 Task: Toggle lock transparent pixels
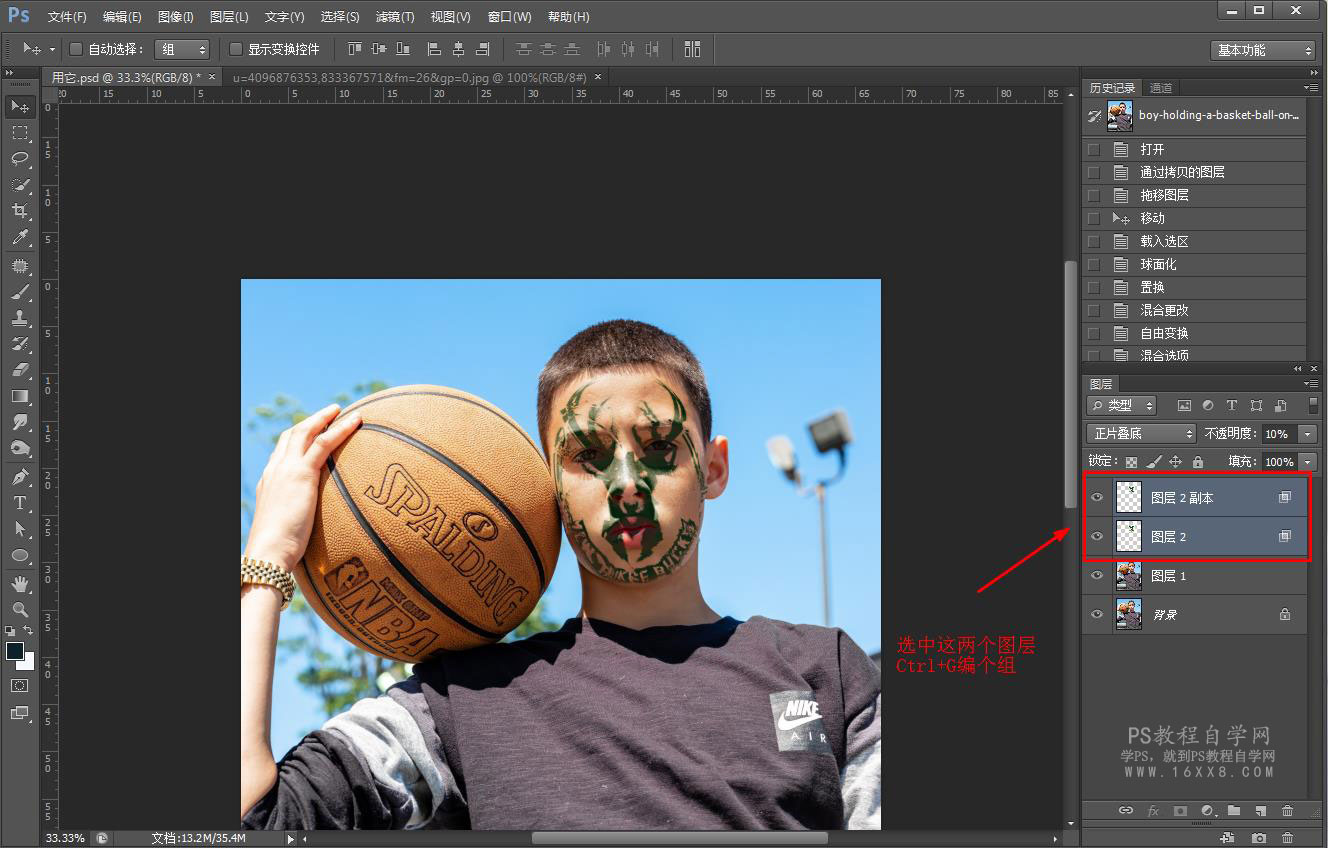coord(1131,462)
